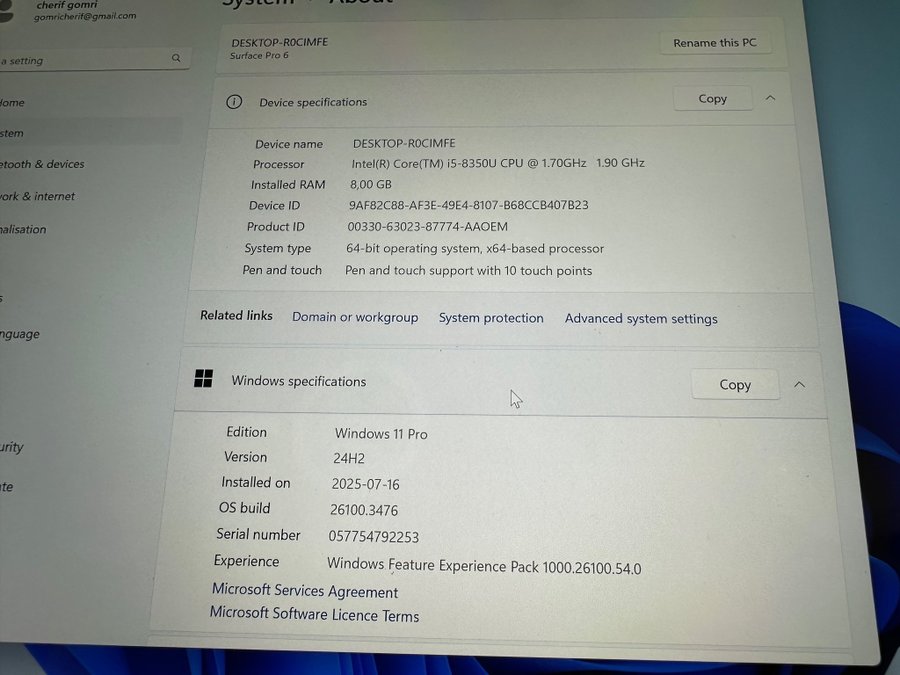Click the Surface Pro 6 model text
The height and width of the screenshot is (675, 900).
click(259, 56)
